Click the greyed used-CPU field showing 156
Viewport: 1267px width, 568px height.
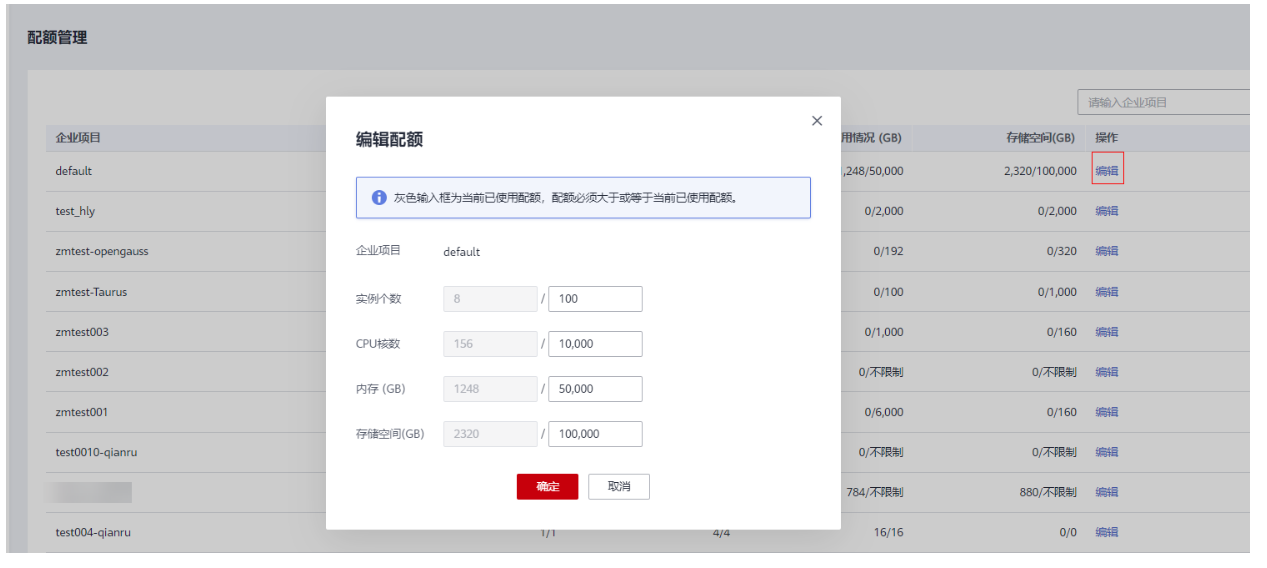point(490,344)
